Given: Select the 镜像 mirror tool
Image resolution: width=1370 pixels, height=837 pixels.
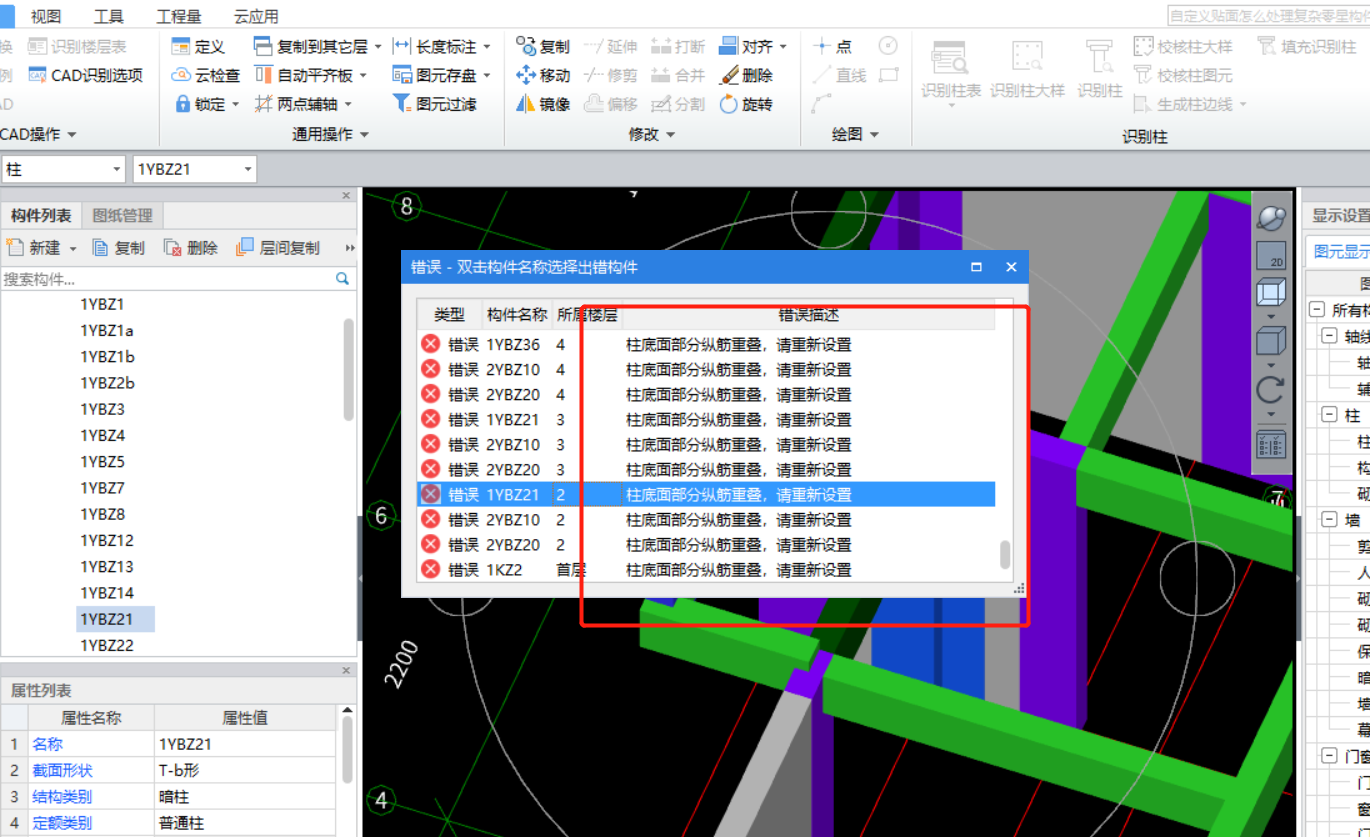Looking at the screenshot, I should [543, 104].
